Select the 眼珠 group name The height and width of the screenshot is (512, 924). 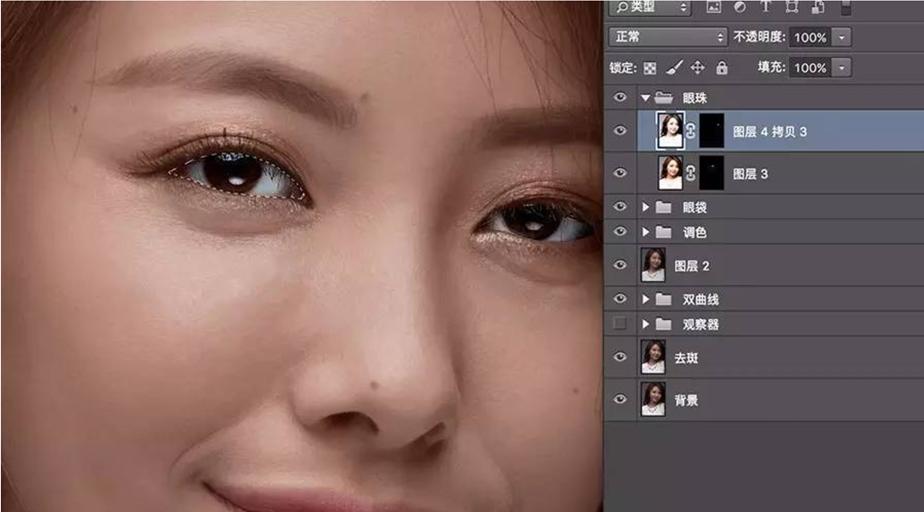695,98
